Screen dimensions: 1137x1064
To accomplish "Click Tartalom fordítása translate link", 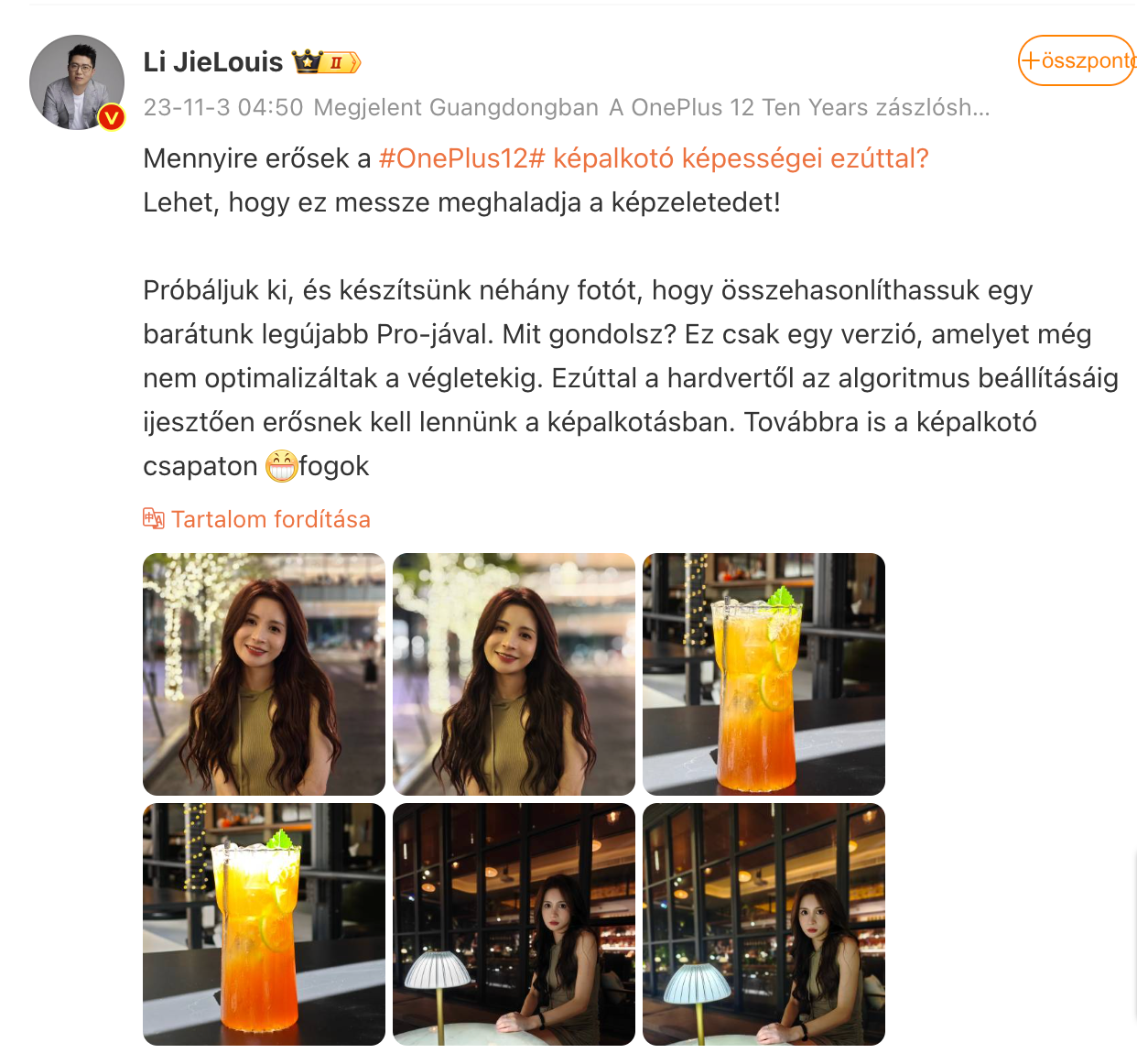I will [271, 519].
